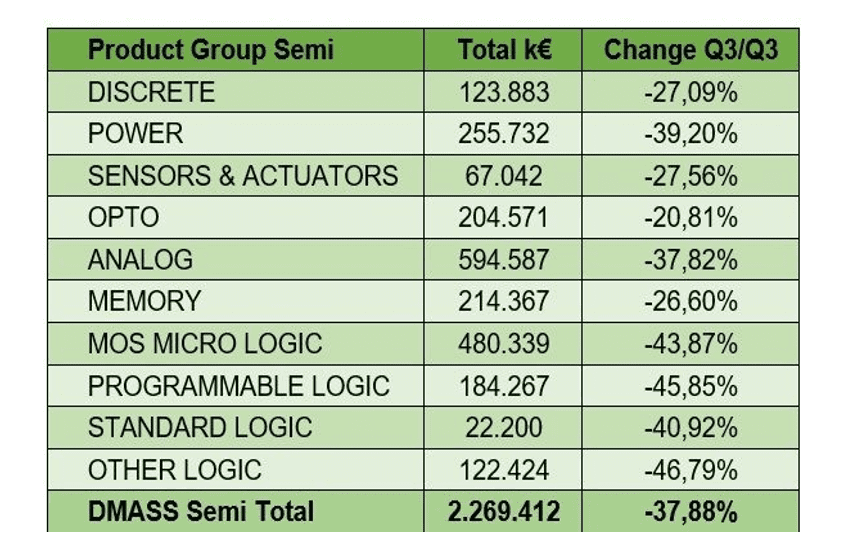Click the OTHER LOGIC cell
841x557 pixels.
[x=174, y=469]
